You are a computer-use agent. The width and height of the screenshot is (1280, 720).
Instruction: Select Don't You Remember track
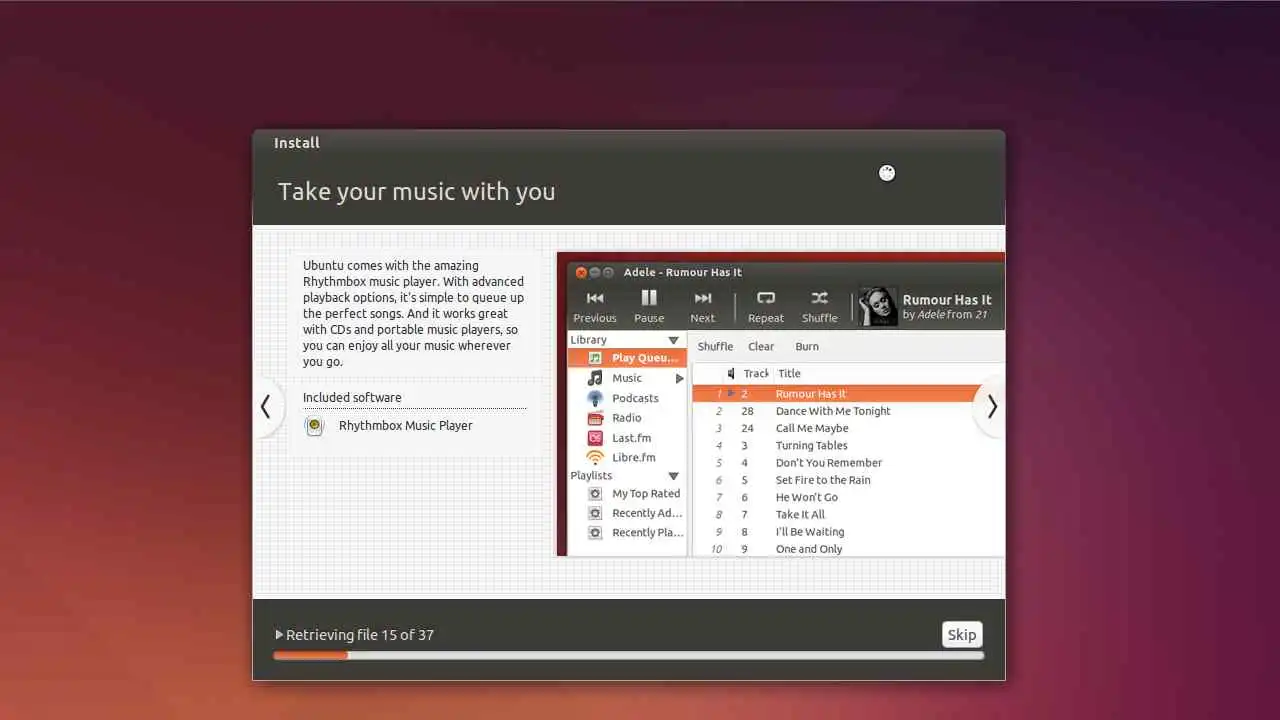829,463
